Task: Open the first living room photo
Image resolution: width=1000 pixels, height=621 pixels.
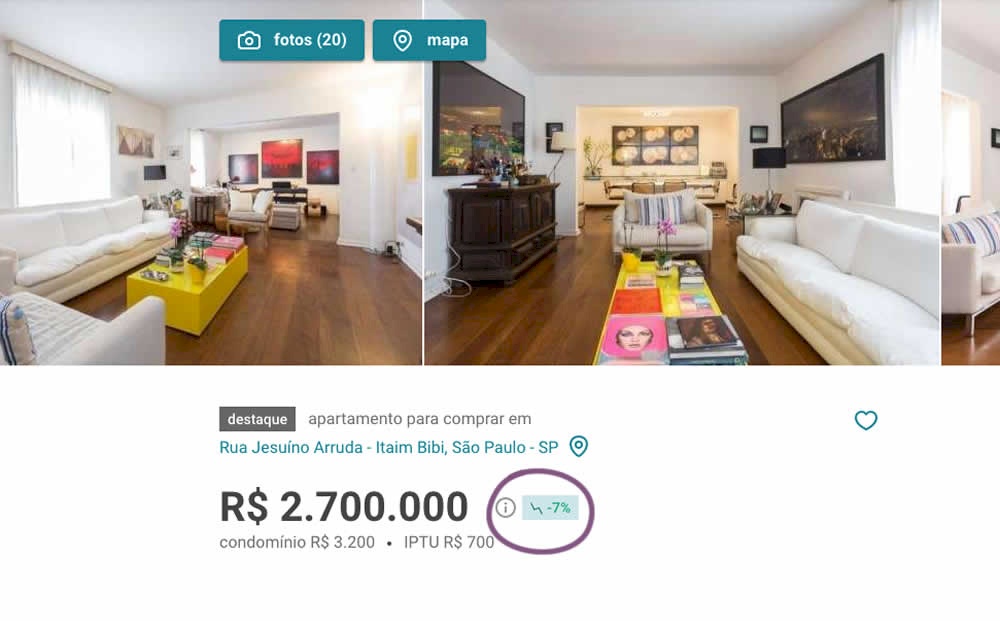Action: tap(210, 182)
